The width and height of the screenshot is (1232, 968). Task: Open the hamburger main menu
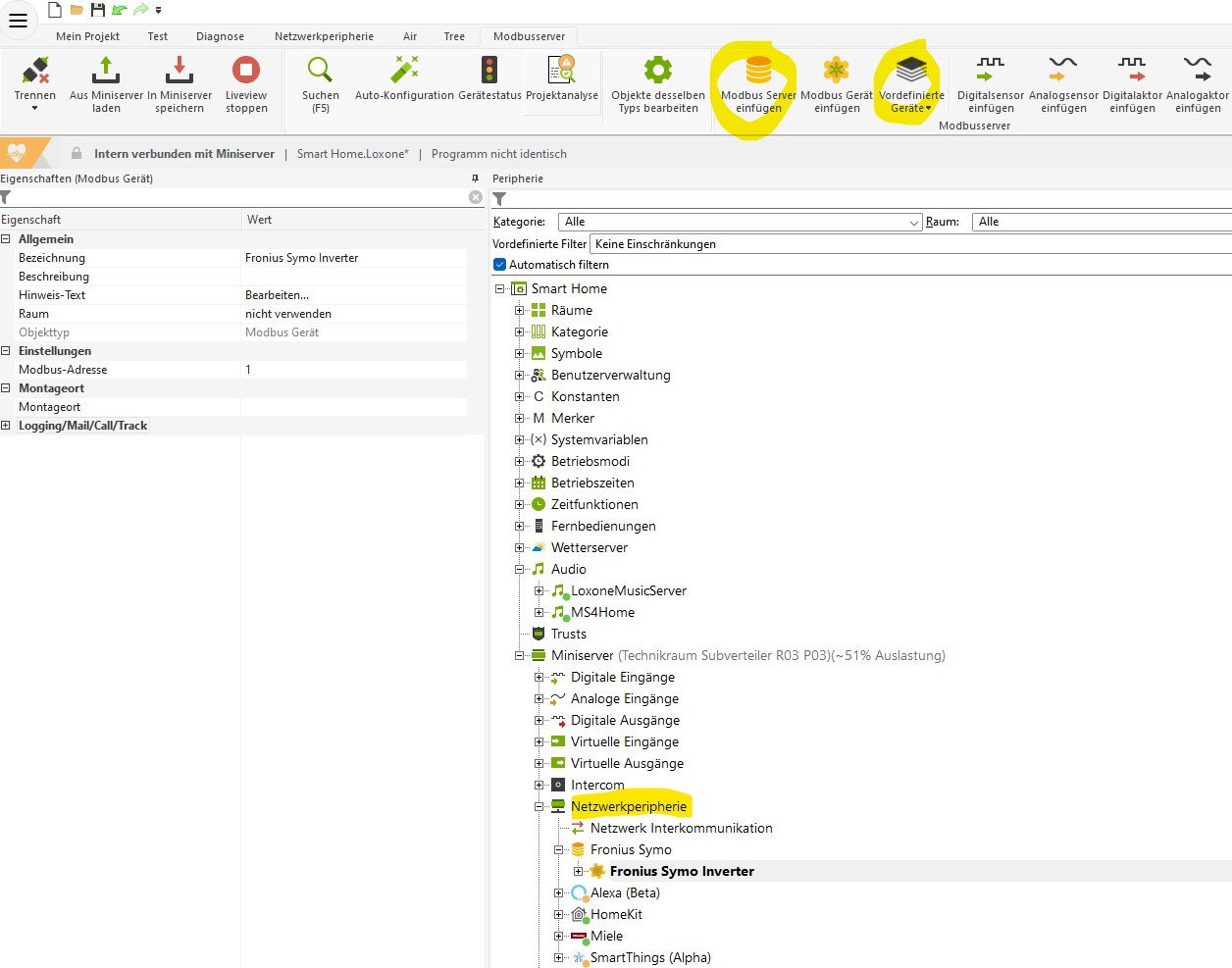[x=18, y=20]
